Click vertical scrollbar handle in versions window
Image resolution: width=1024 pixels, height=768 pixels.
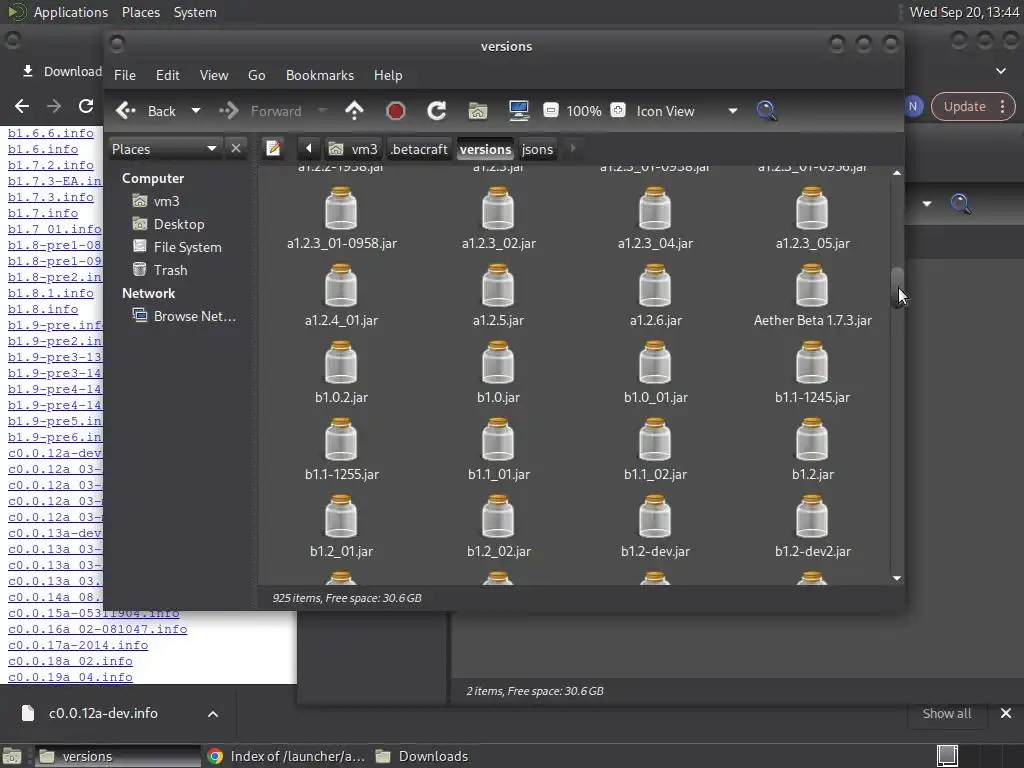point(897,287)
